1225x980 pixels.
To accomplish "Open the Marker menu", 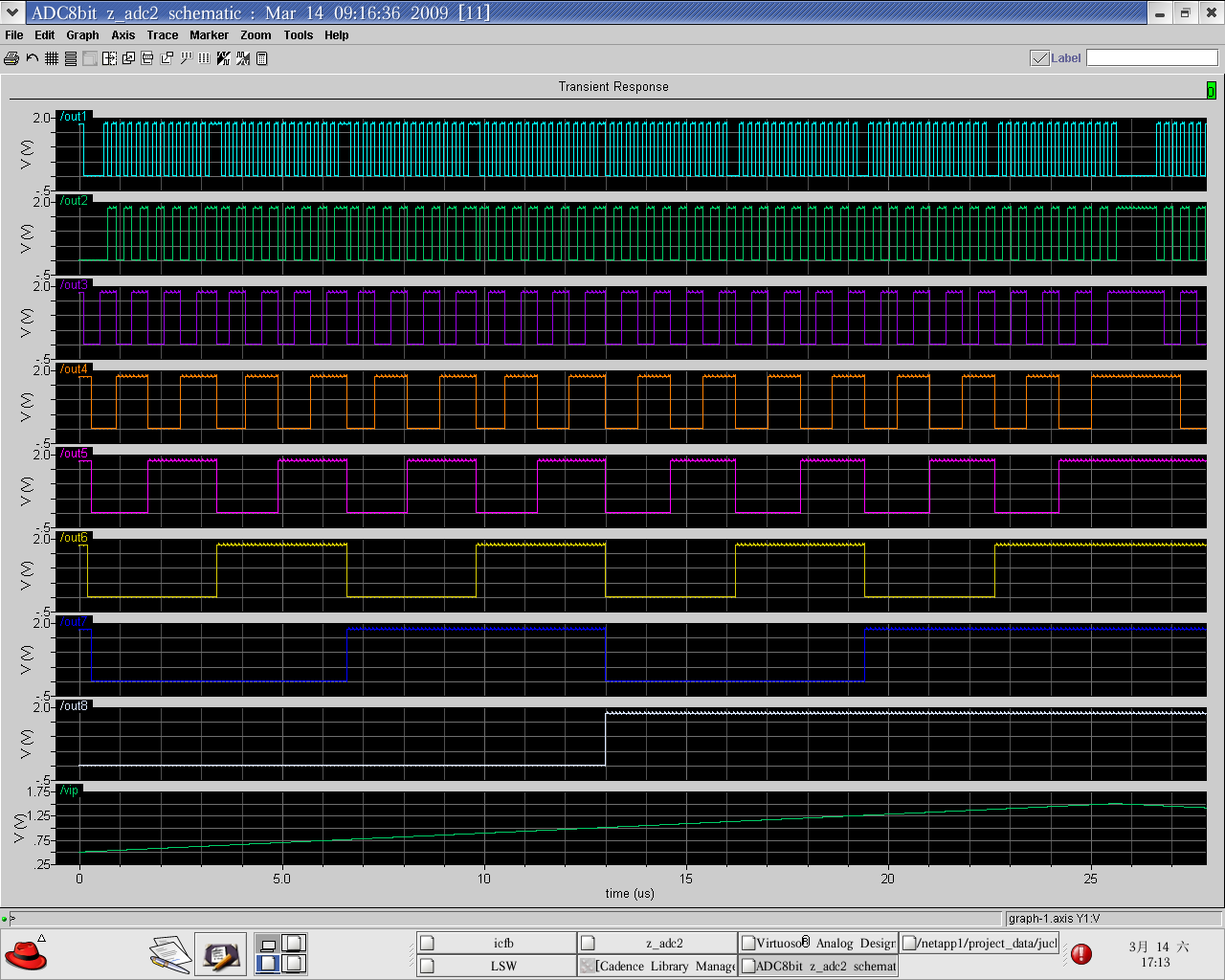I will pos(209,35).
